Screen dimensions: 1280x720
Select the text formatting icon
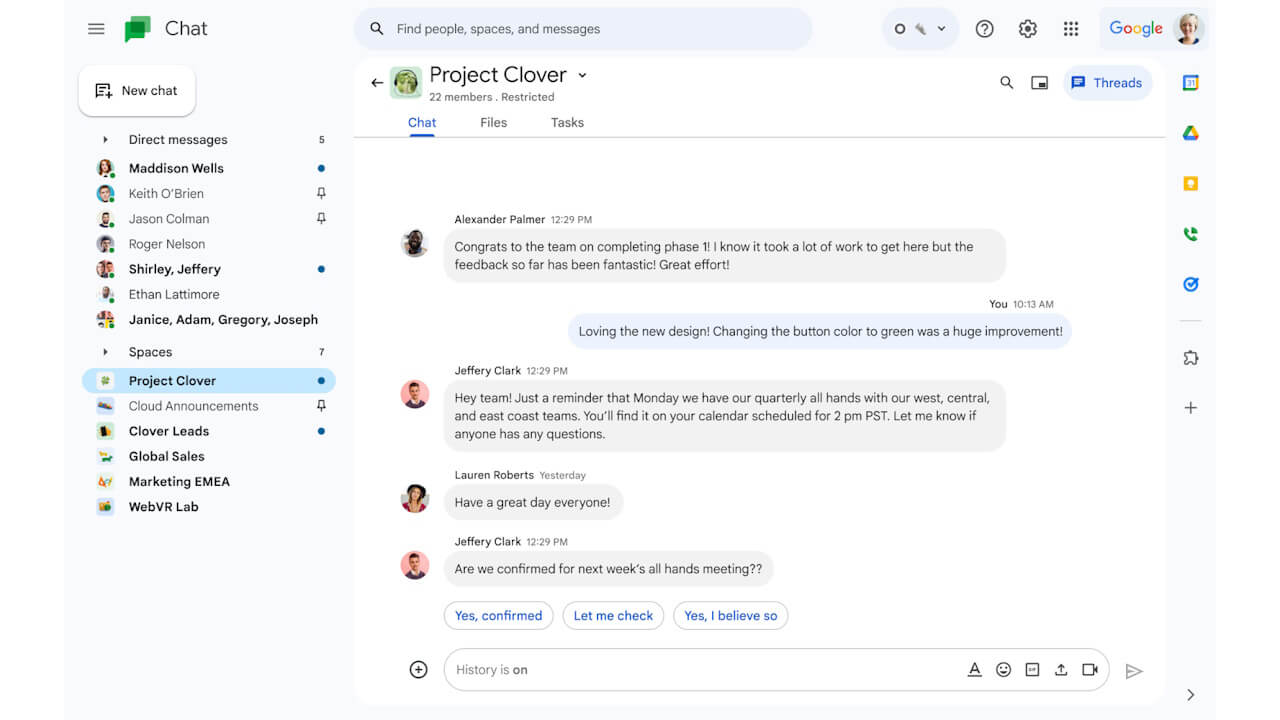click(975, 669)
